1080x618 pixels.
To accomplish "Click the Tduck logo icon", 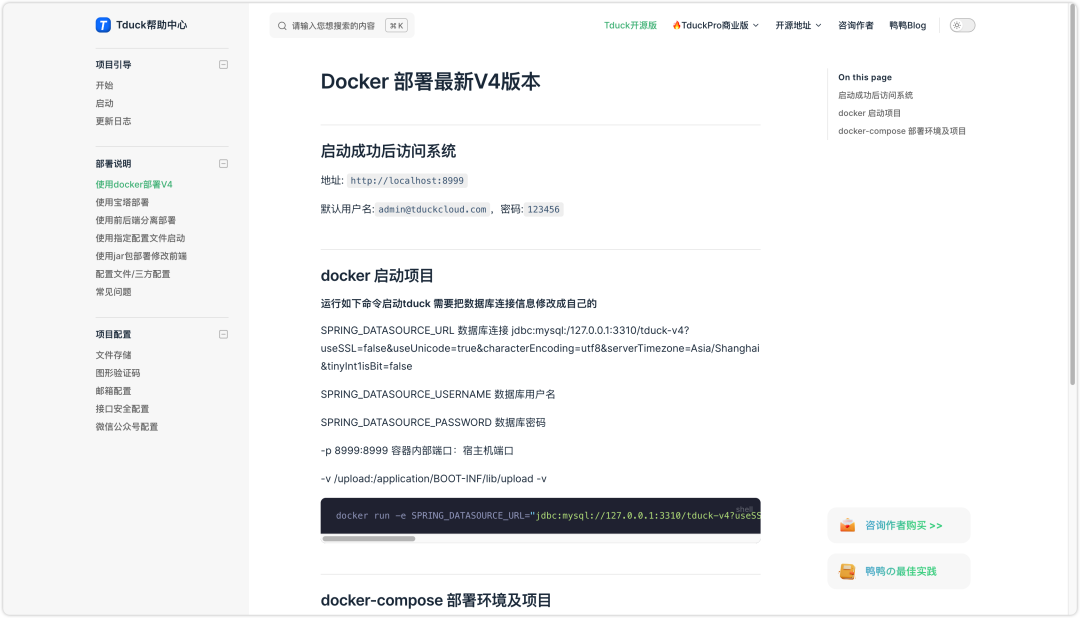I will (103, 25).
